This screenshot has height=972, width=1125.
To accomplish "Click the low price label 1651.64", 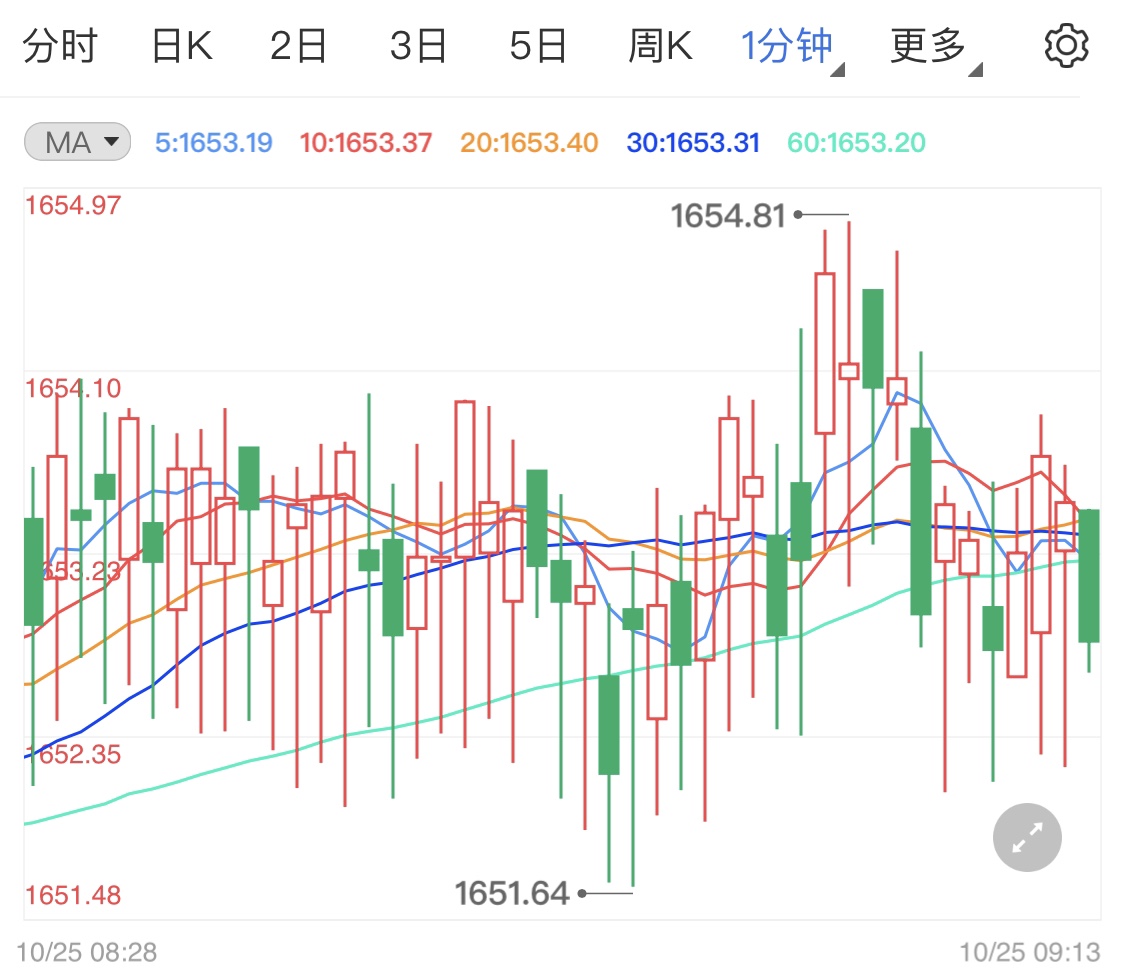I will 512,894.
